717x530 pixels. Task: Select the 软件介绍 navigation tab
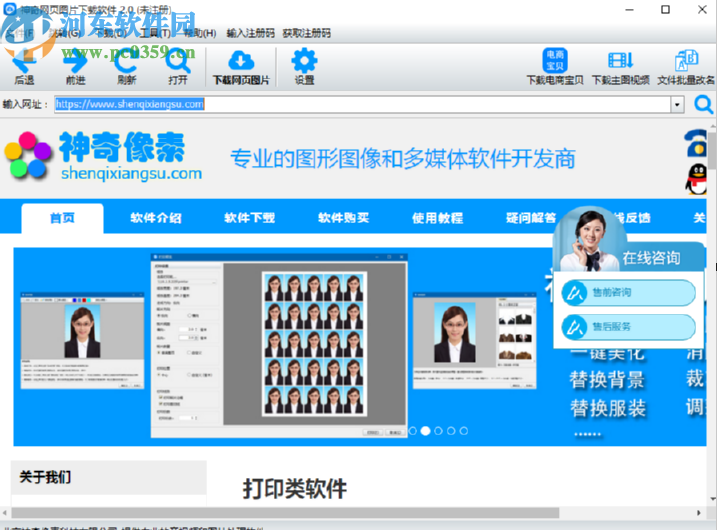tap(156, 218)
